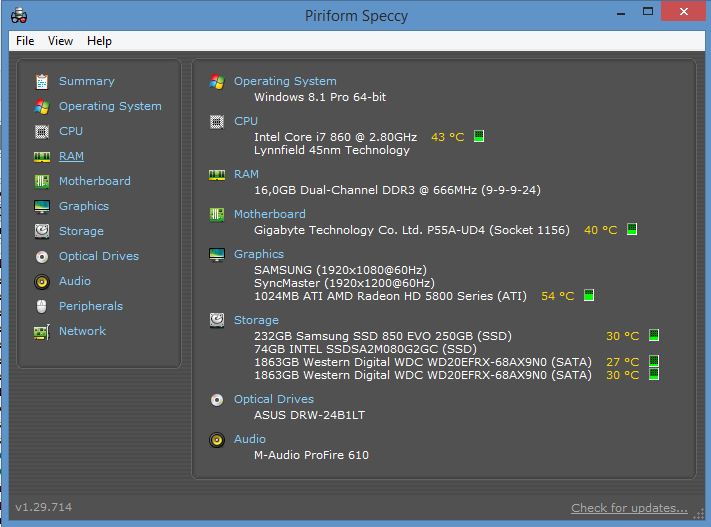This screenshot has height=527, width=711.
Task: Open the Operating System heading link in the main panel
Action: click(285, 81)
